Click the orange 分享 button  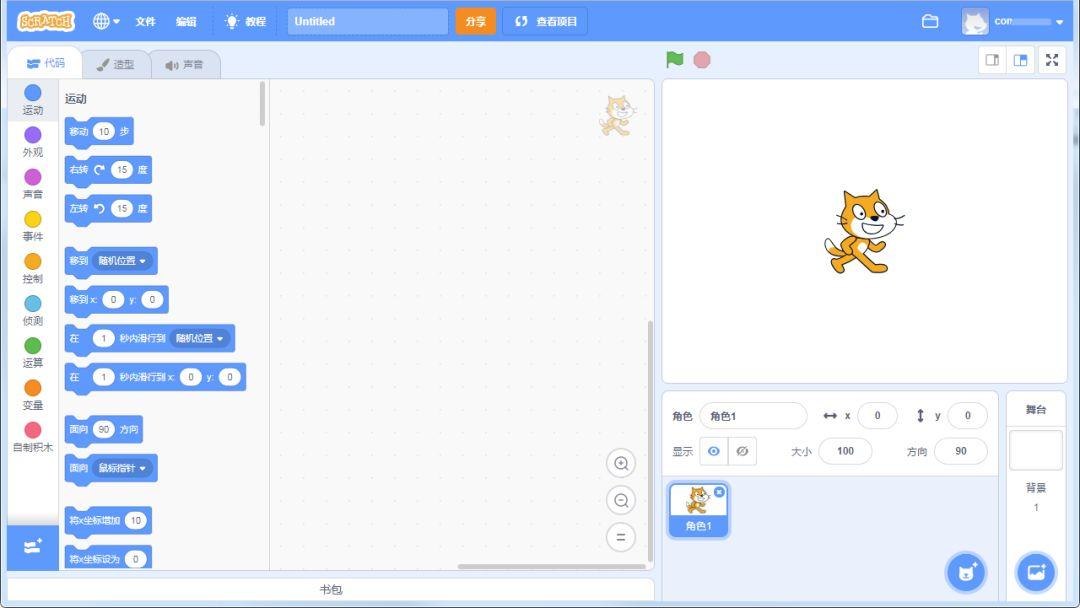pyautogui.click(x=475, y=21)
